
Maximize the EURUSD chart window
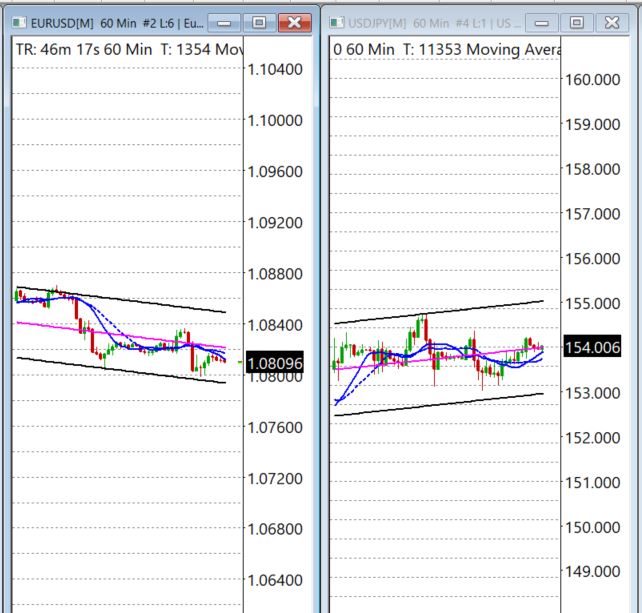(x=259, y=23)
